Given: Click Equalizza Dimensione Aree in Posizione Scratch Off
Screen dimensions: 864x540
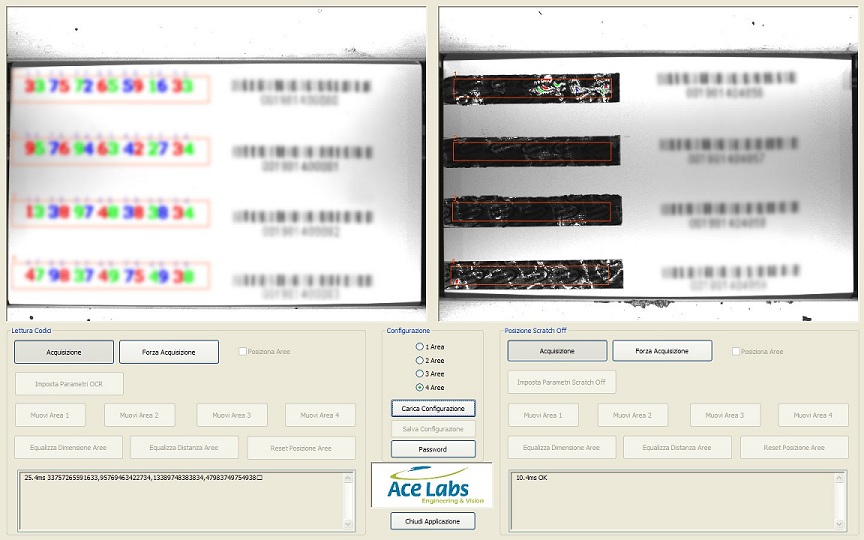Looking at the screenshot, I should tap(561, 447).
